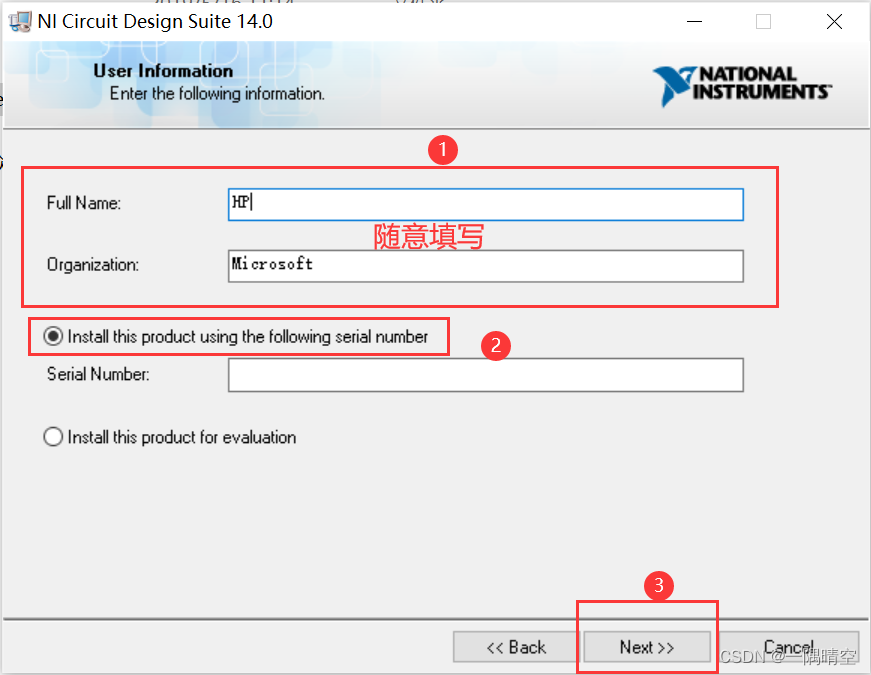Click the 'Organization:' label
The image size is (871, 675).
[x=93, y=265]
